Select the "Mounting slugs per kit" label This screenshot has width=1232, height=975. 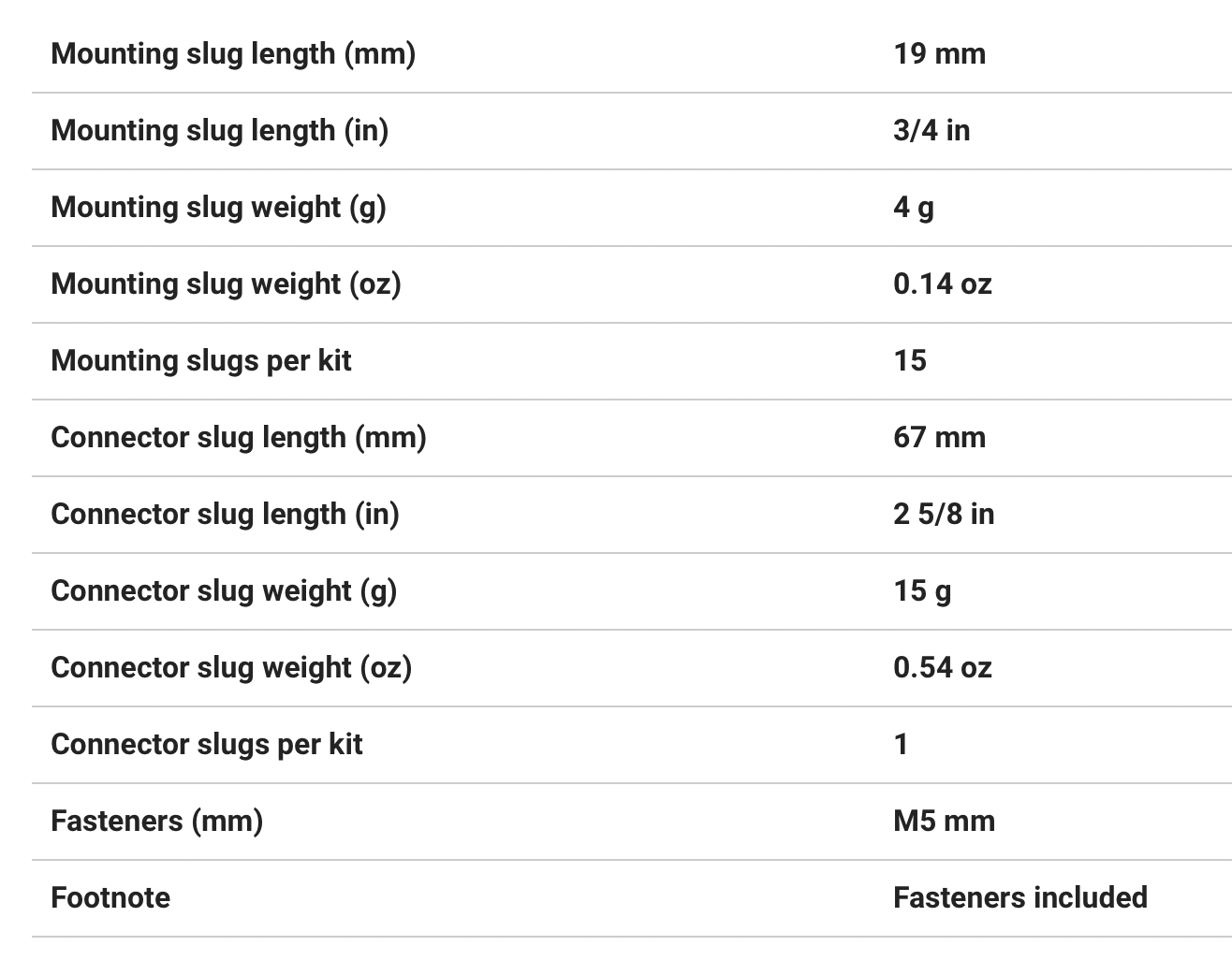(x=201, y=360)
